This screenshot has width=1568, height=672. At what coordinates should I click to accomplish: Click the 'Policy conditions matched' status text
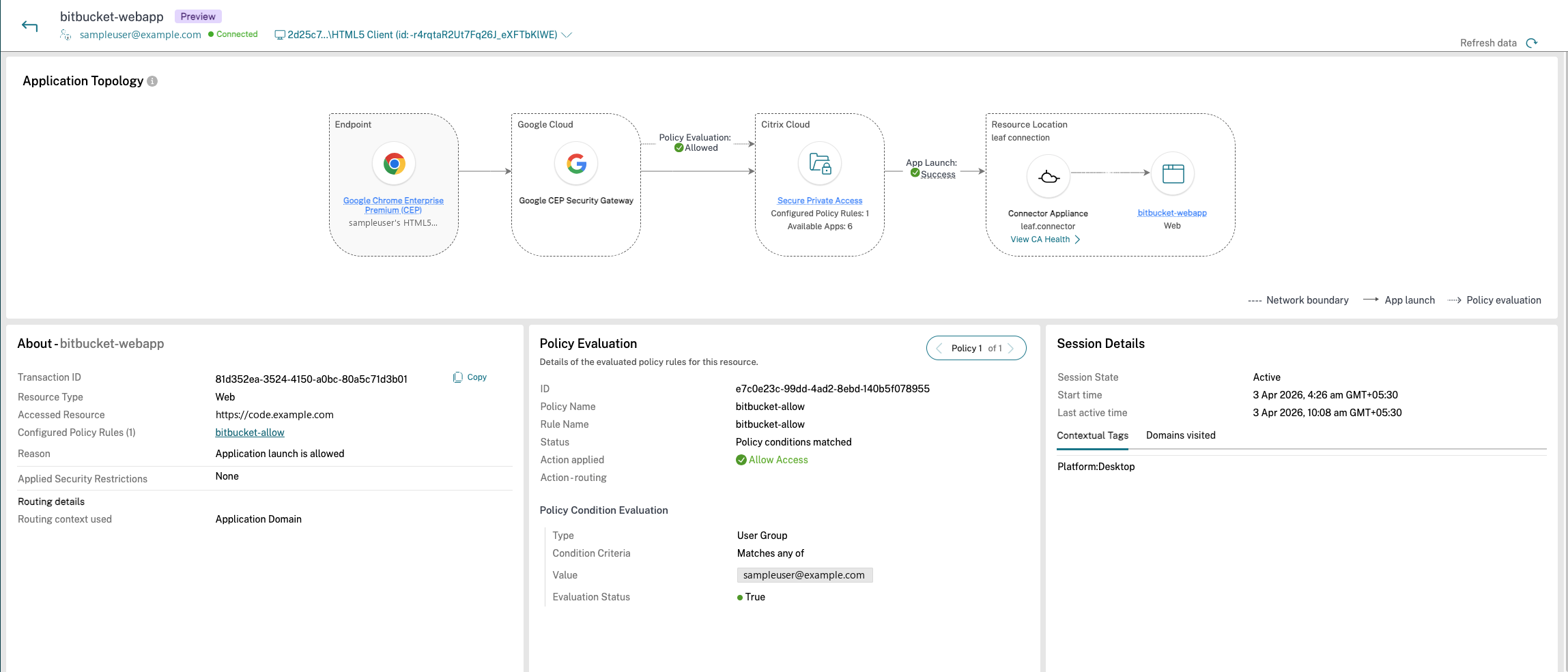[793, 442]
